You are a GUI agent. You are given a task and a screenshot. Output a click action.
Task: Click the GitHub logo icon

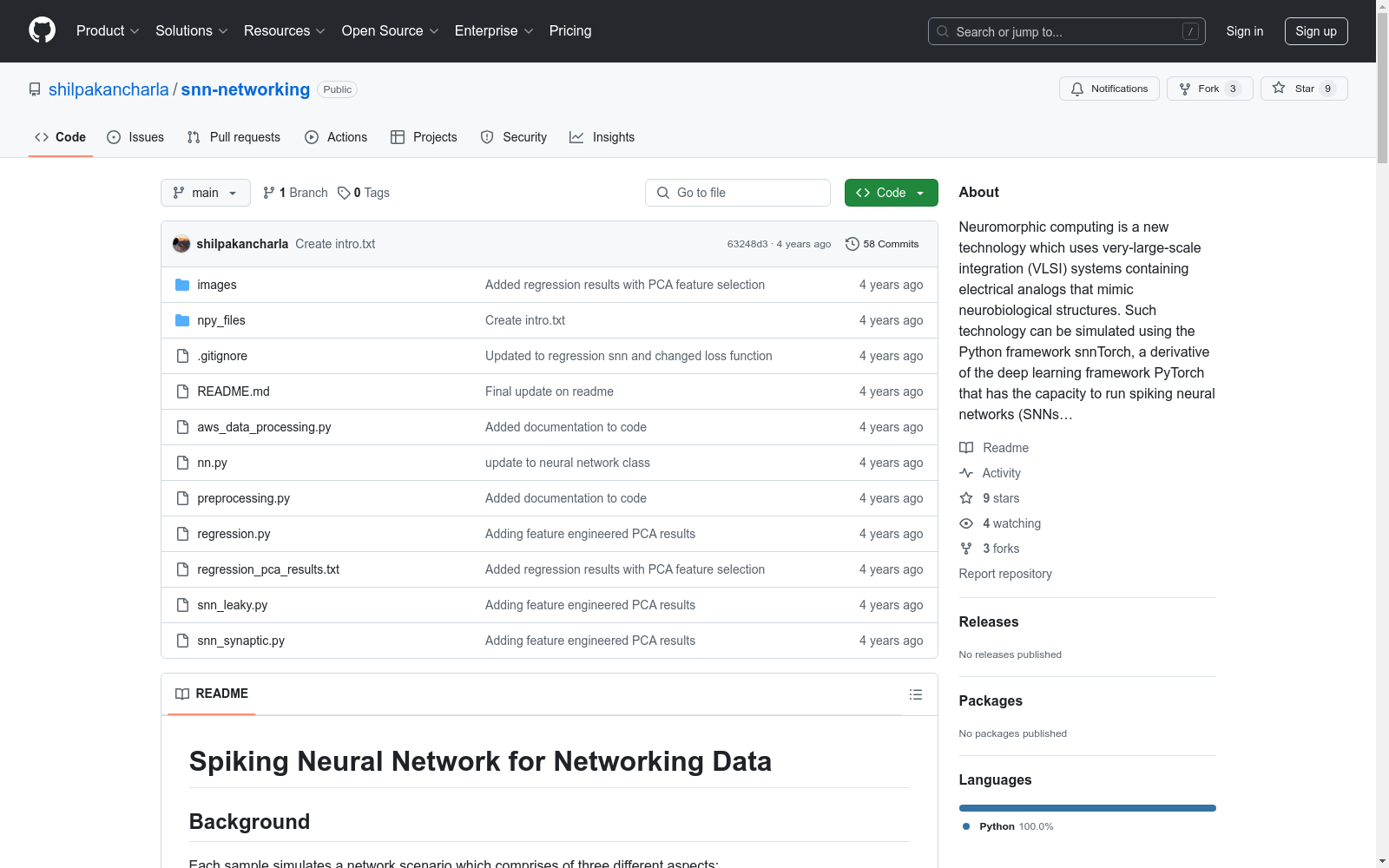click(x=42, y=30)
